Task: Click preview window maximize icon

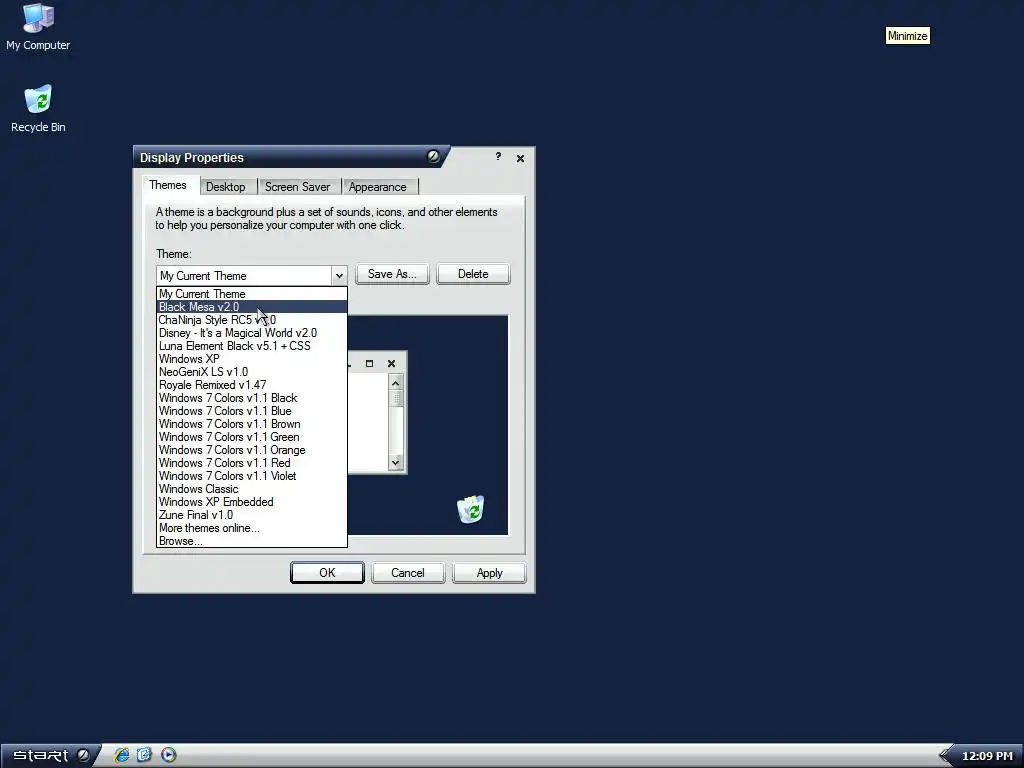Action: [369, 364]
